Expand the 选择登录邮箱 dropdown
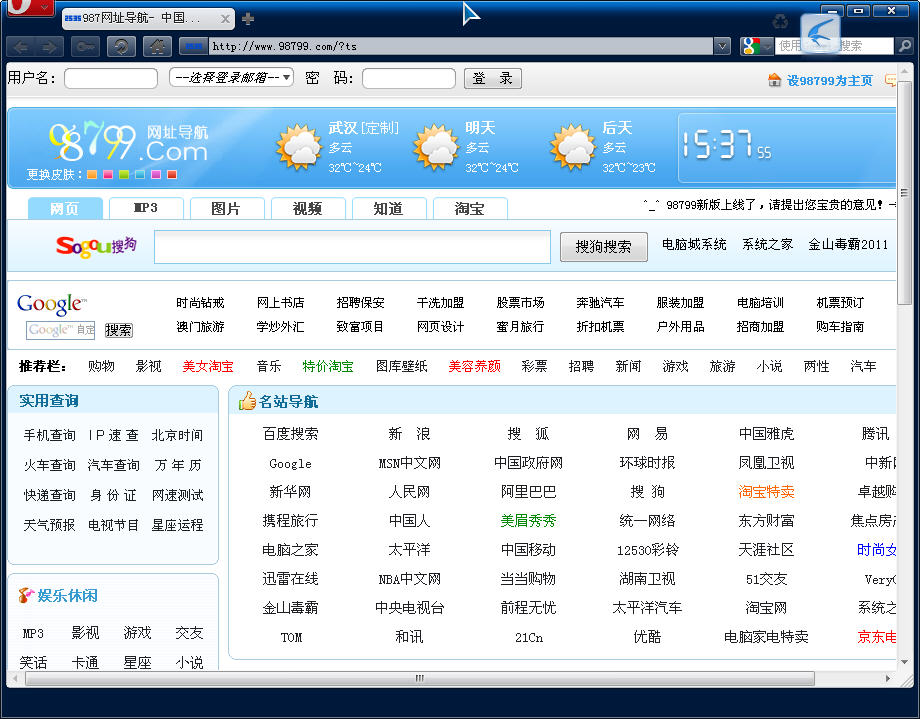The height and width of the screenshot is (719, 920). click(x=231, y=78)
